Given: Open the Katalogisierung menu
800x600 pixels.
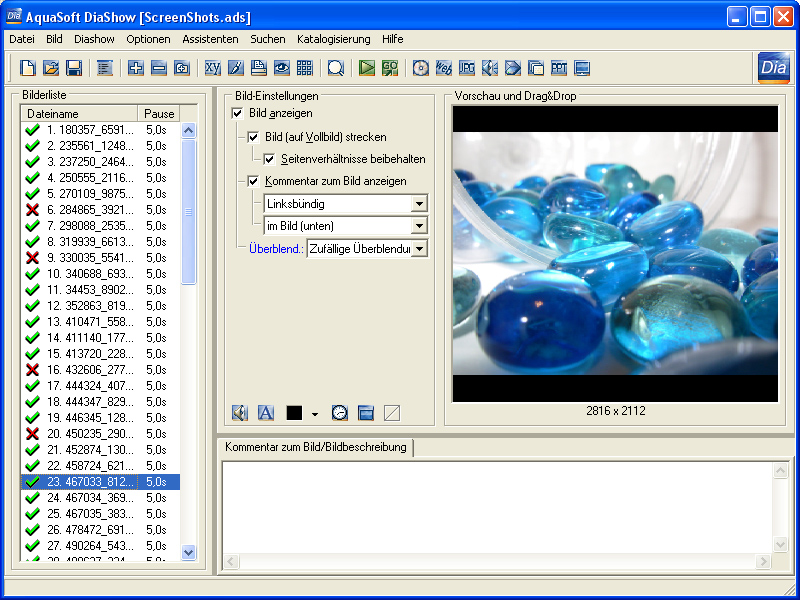Looking at the screenshot, I should coord(333,39).
